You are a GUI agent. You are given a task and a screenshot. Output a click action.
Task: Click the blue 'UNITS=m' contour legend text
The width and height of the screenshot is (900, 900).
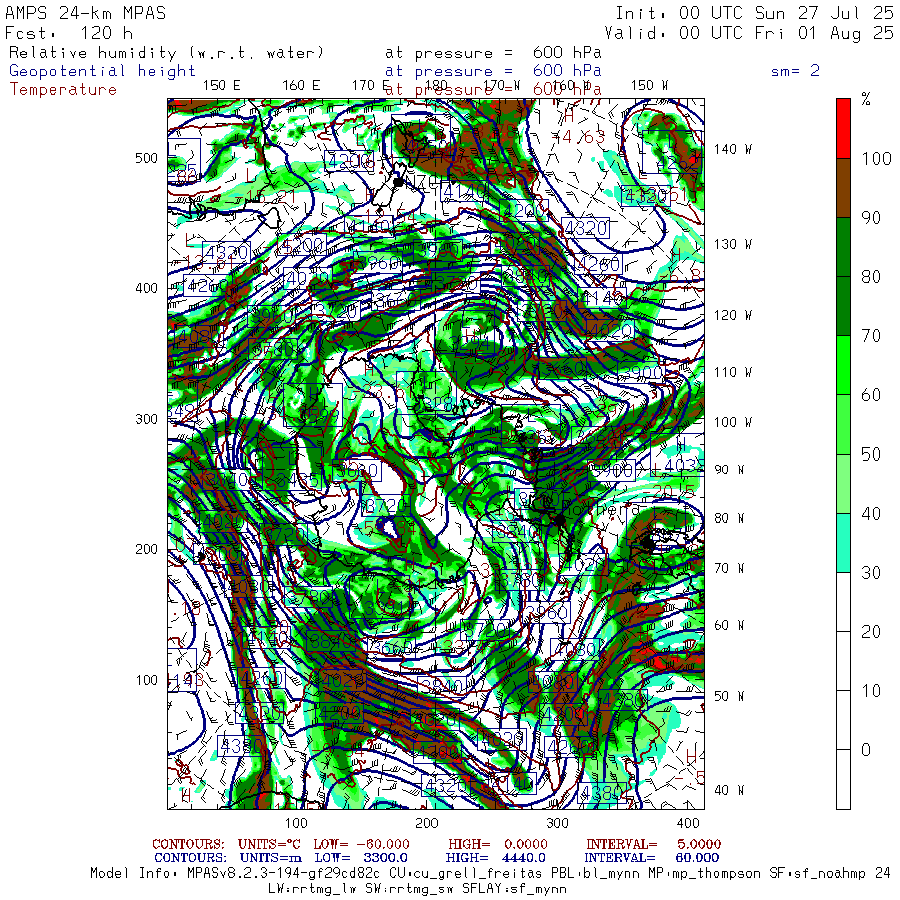tap(271, 858)
